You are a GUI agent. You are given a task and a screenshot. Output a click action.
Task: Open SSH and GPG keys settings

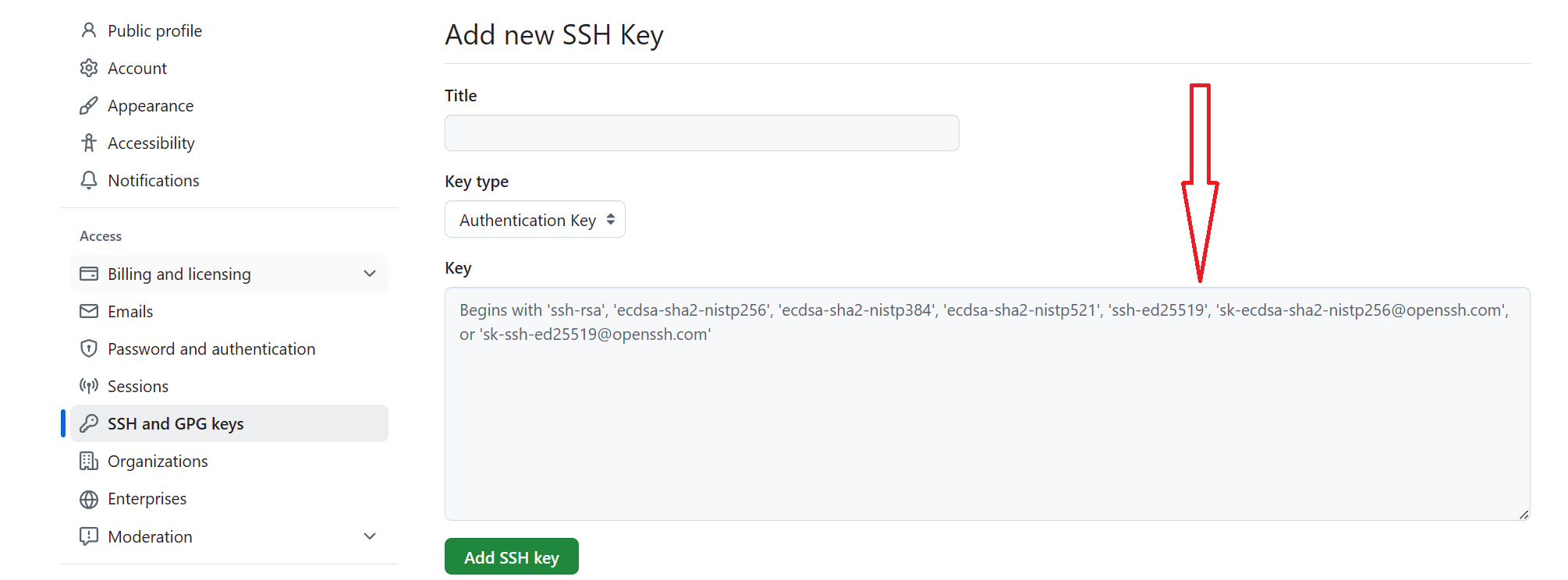point(176,423)
